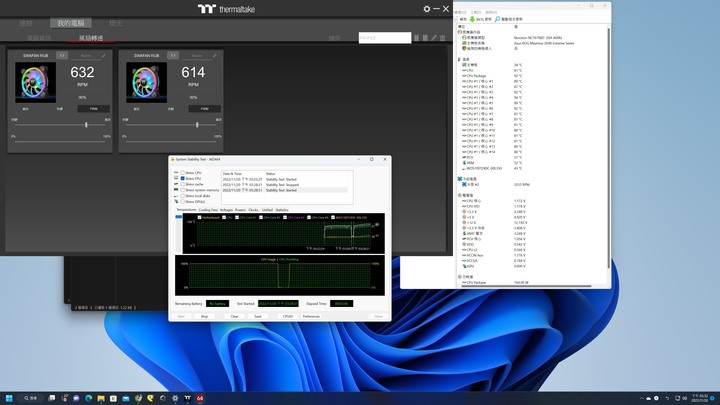Click the PWM mode button on 632 RPM fan
Image resolution: width=720 pixels, height=405 pixels.
click(94, 109)
